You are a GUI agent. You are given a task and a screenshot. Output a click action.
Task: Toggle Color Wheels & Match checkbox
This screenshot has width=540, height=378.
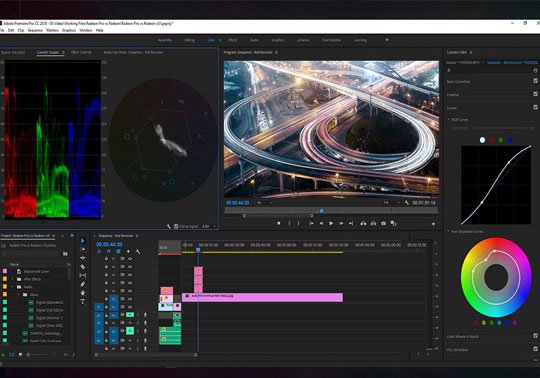click(x=536, y=336)
